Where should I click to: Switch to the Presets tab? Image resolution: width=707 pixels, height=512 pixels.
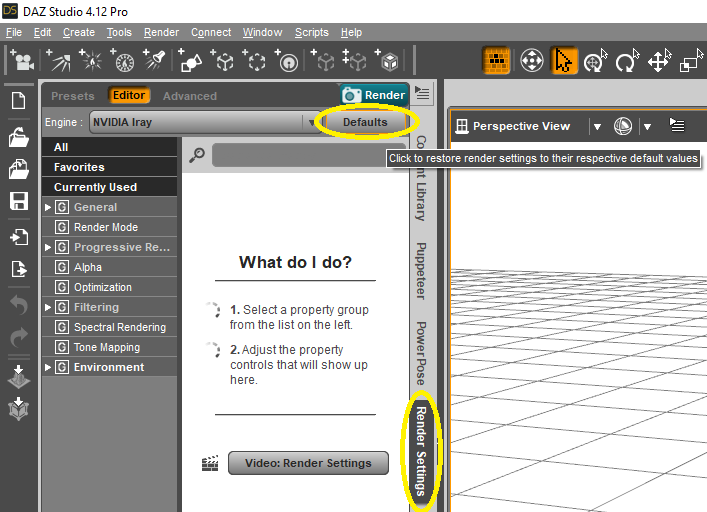pos(73,96)
